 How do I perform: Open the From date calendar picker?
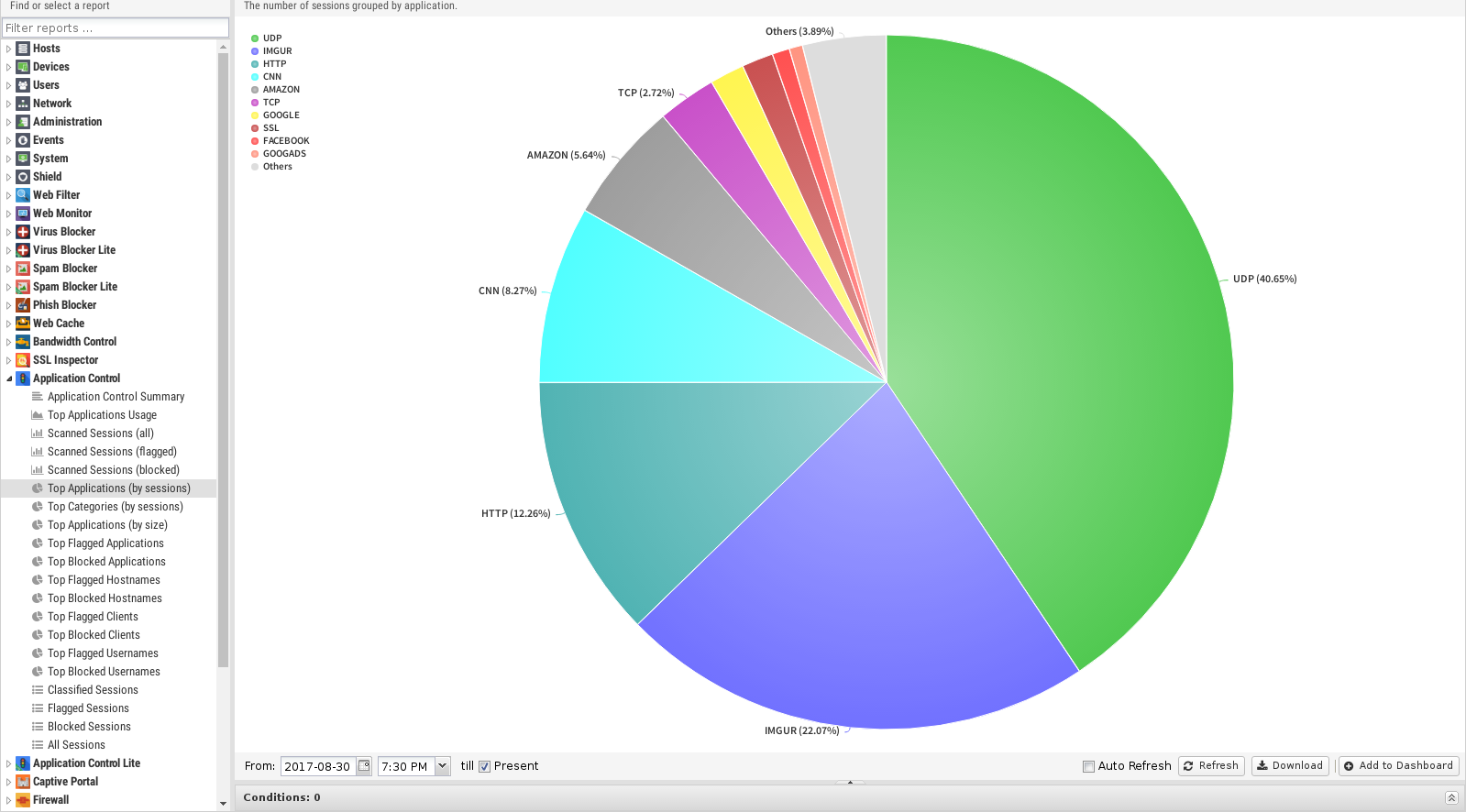click(364, 766)
